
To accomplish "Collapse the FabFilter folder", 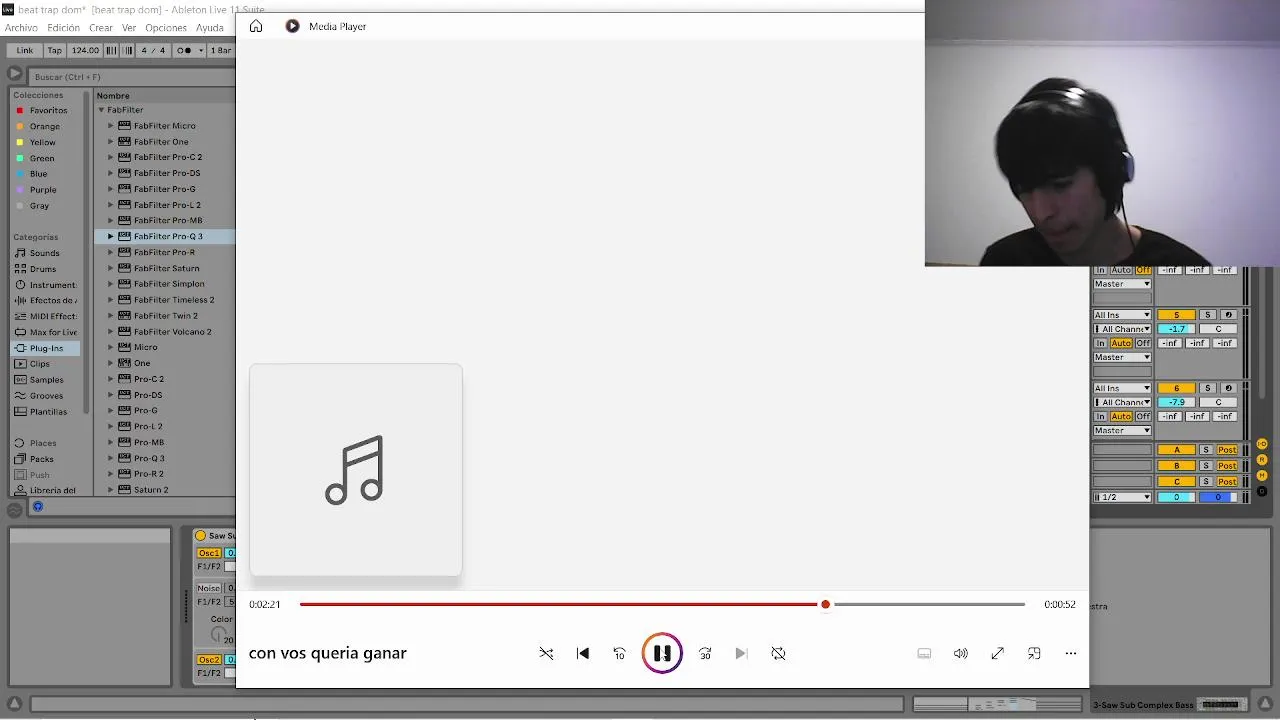I will pyautogui.click(x=101, y=110).
